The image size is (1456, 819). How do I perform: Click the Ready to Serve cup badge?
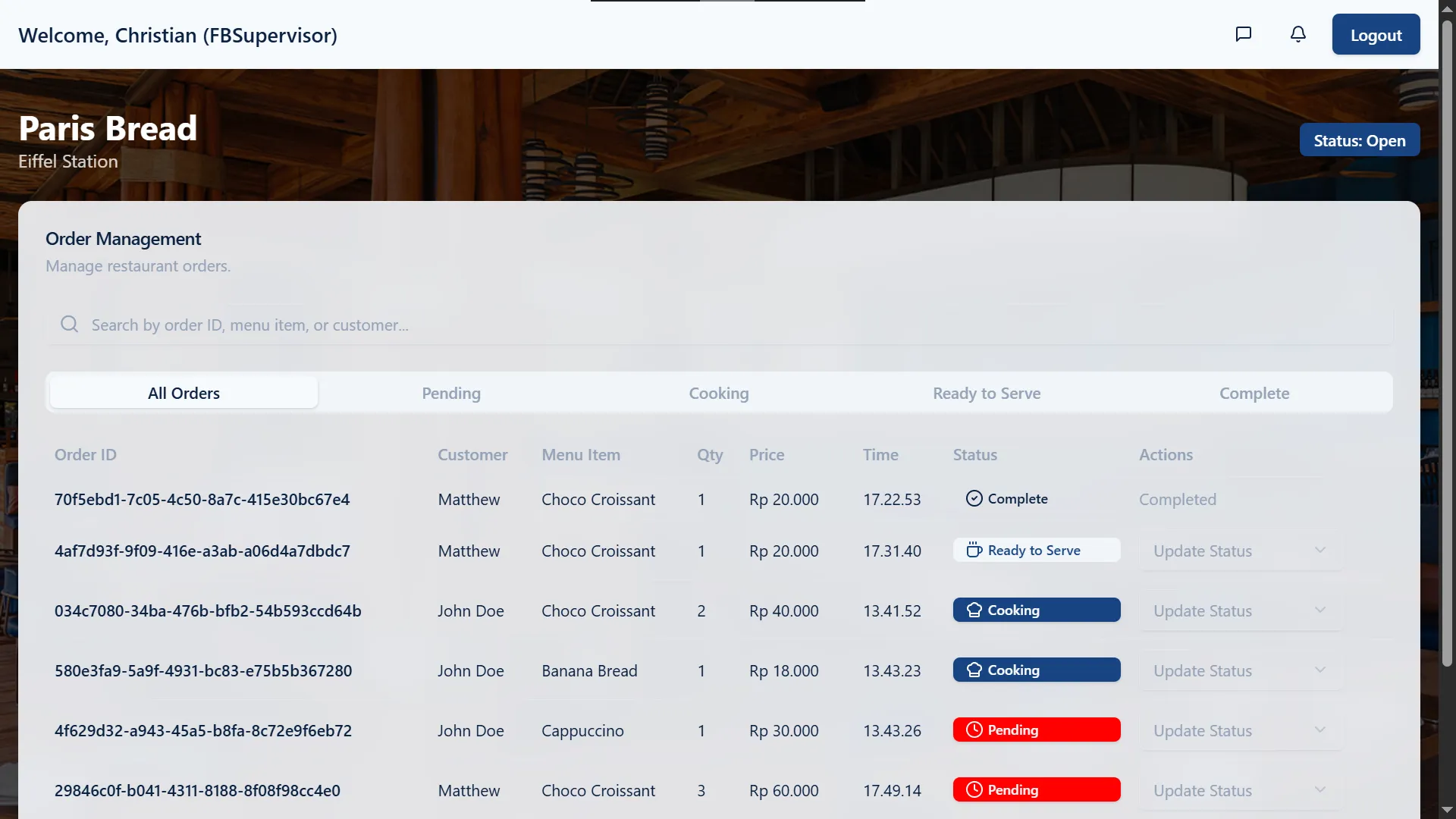(1036, 551)
